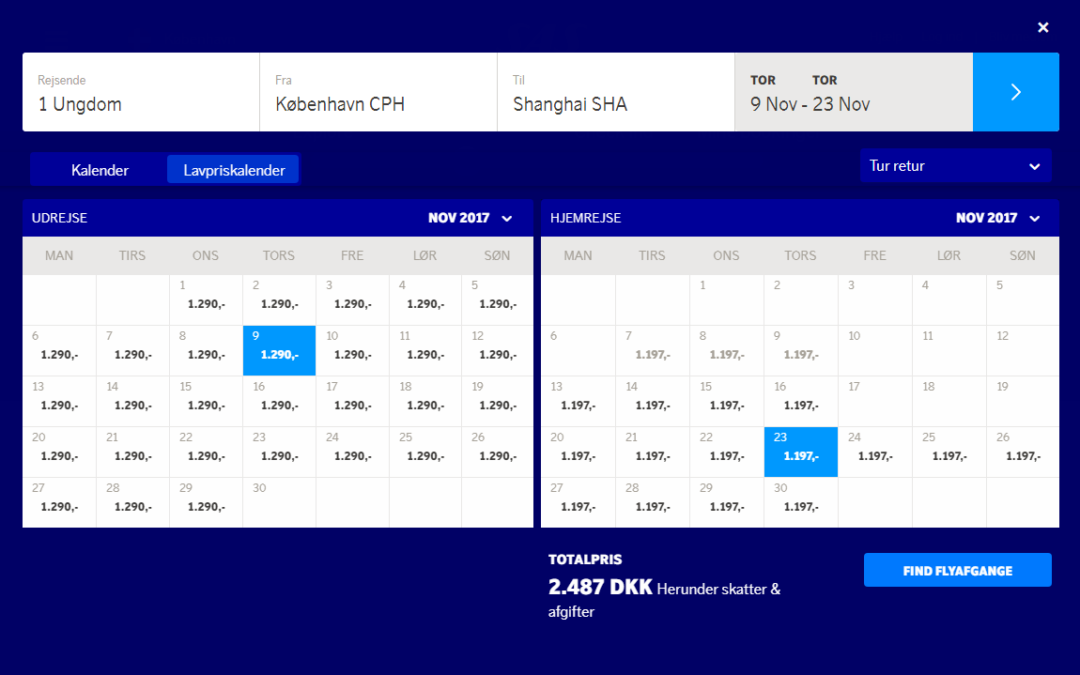Expand the Hjemrejse NOV 2017 month dropdown
This screenshot has width=1080, height=675.
tap(998, 218)
